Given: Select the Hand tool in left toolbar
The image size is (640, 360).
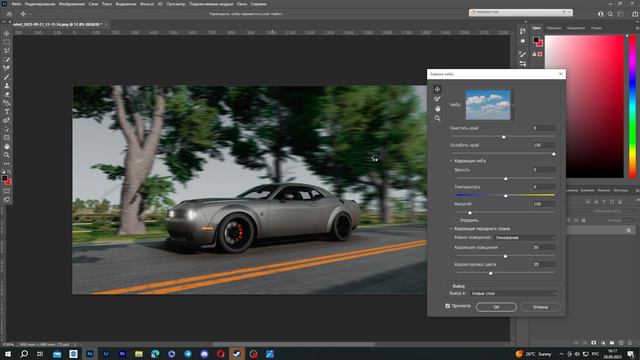Looking at the screenshot, I should tap(7, 146).
